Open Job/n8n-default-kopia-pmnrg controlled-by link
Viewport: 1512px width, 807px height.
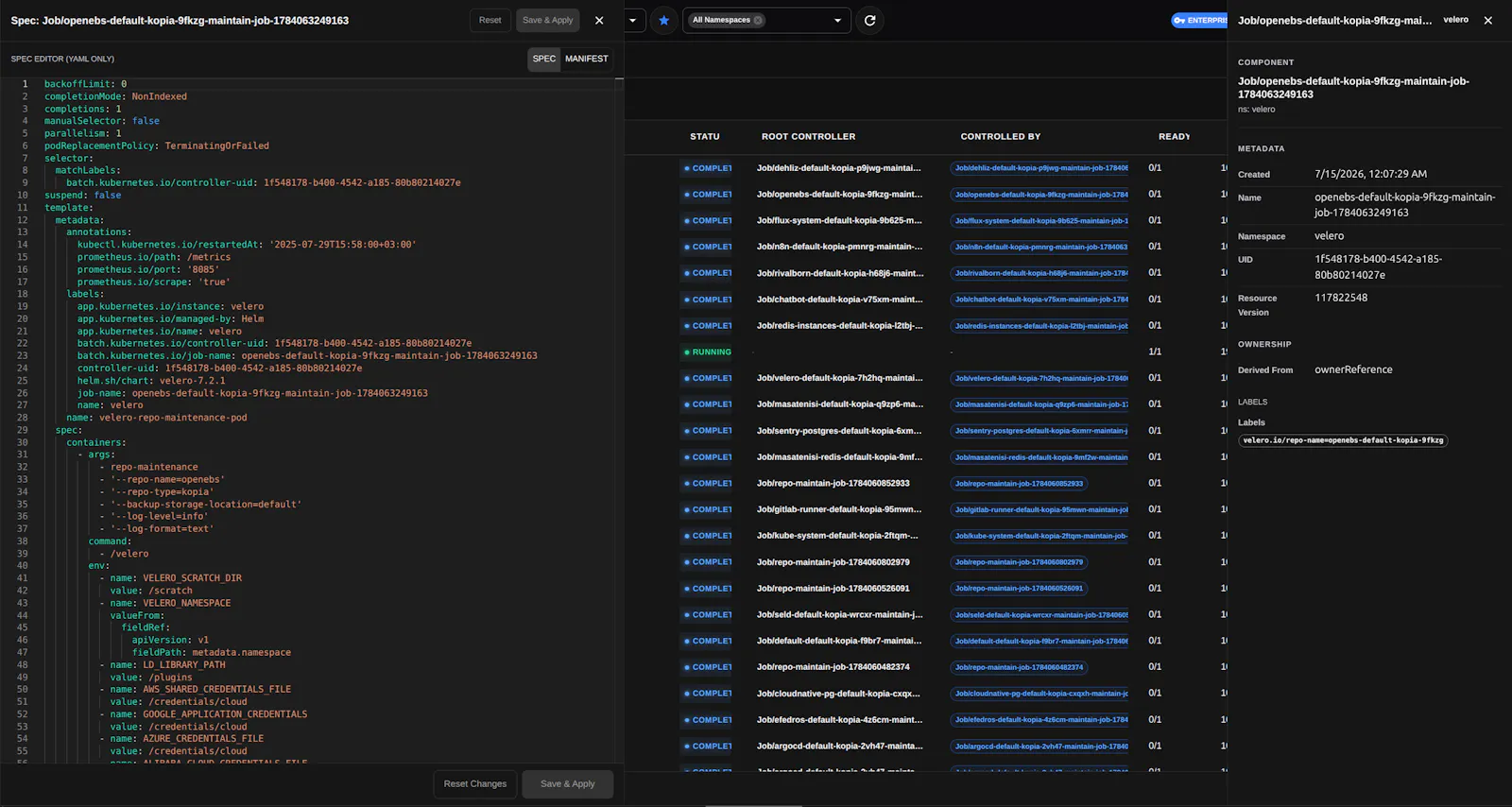click(x=1039, y=247)
